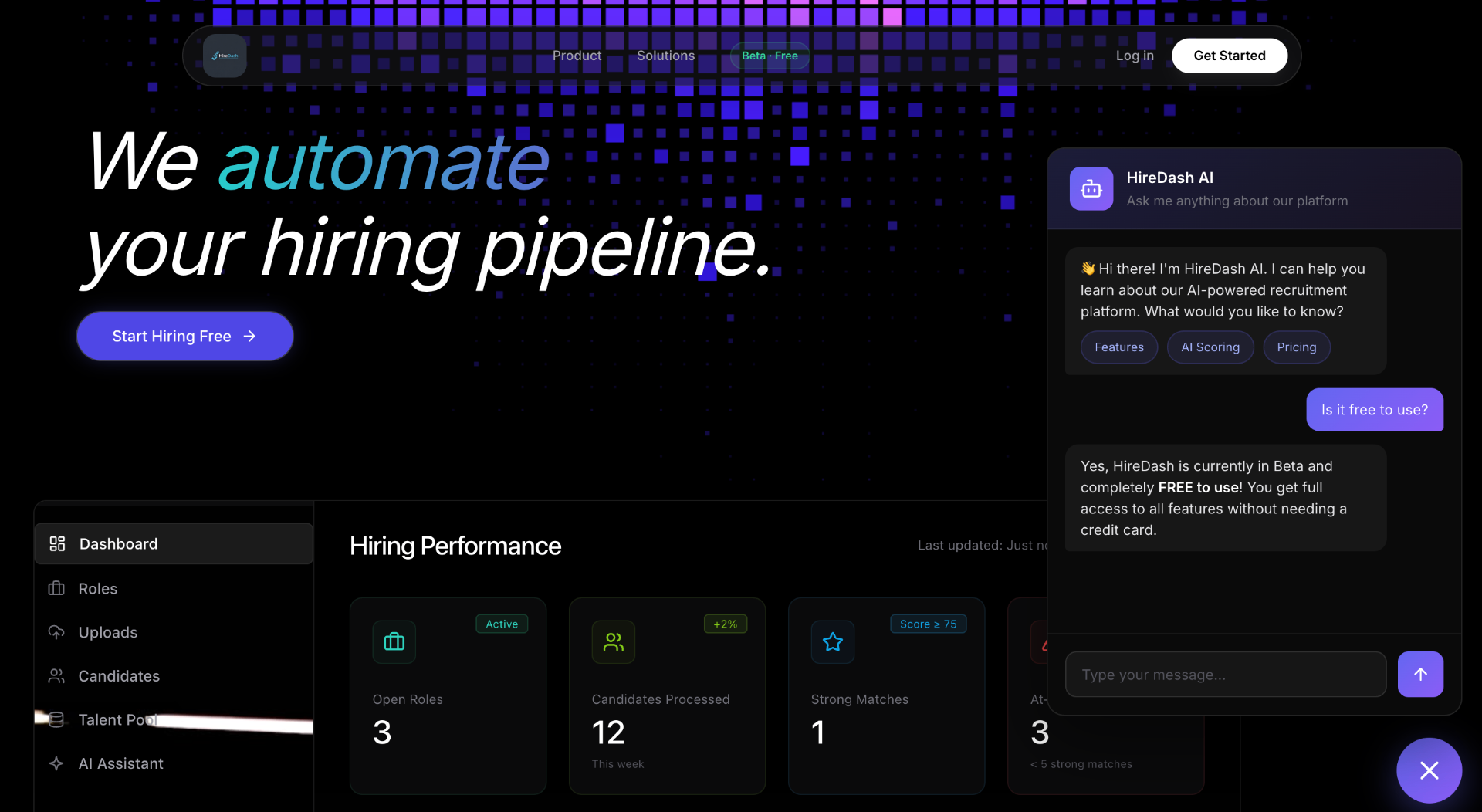Click the 'This week' label
Viewport: 1482px width, 812px height.
(x=617, y=764)
